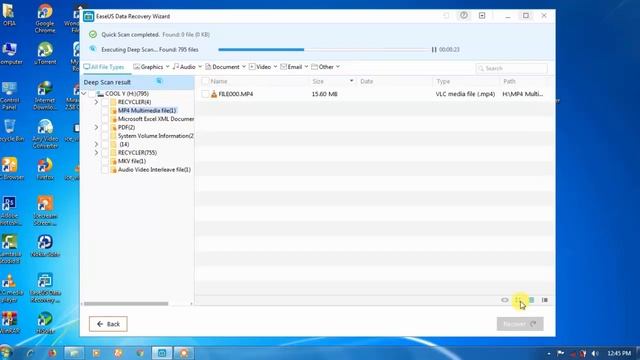Switch to the highlighted list view icon

(531, 300)
